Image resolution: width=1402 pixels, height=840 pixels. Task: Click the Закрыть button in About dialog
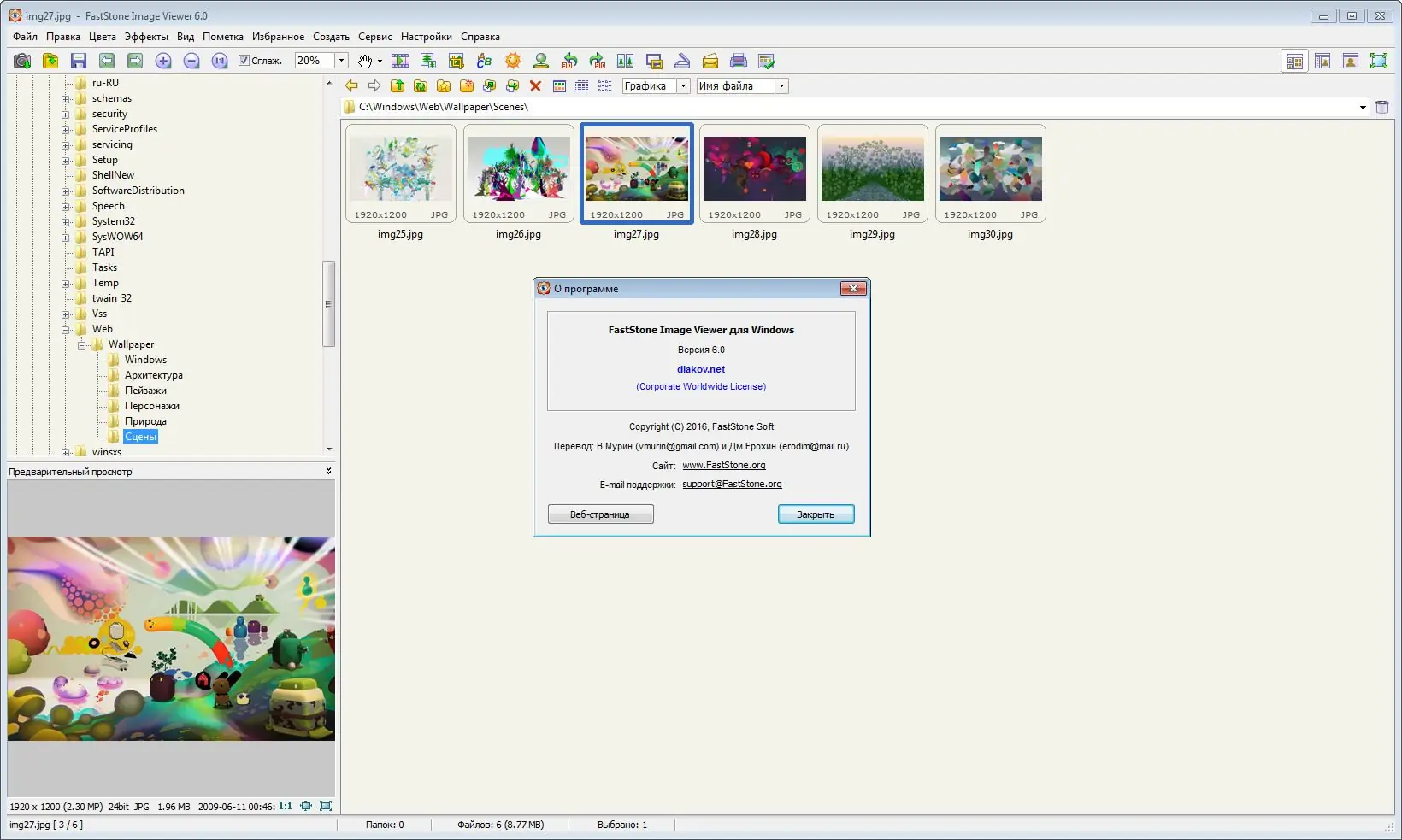coord(815,514)
